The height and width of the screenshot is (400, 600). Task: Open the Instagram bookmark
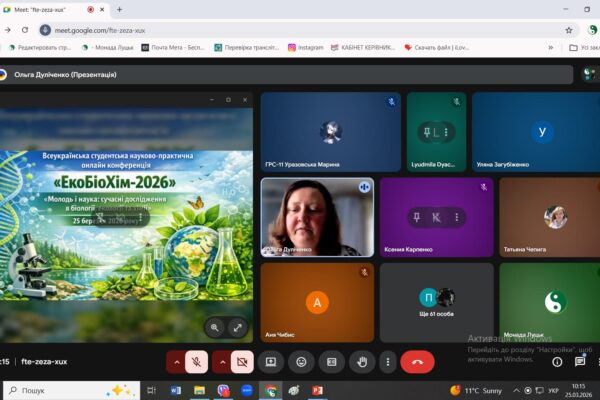(306, 47)
